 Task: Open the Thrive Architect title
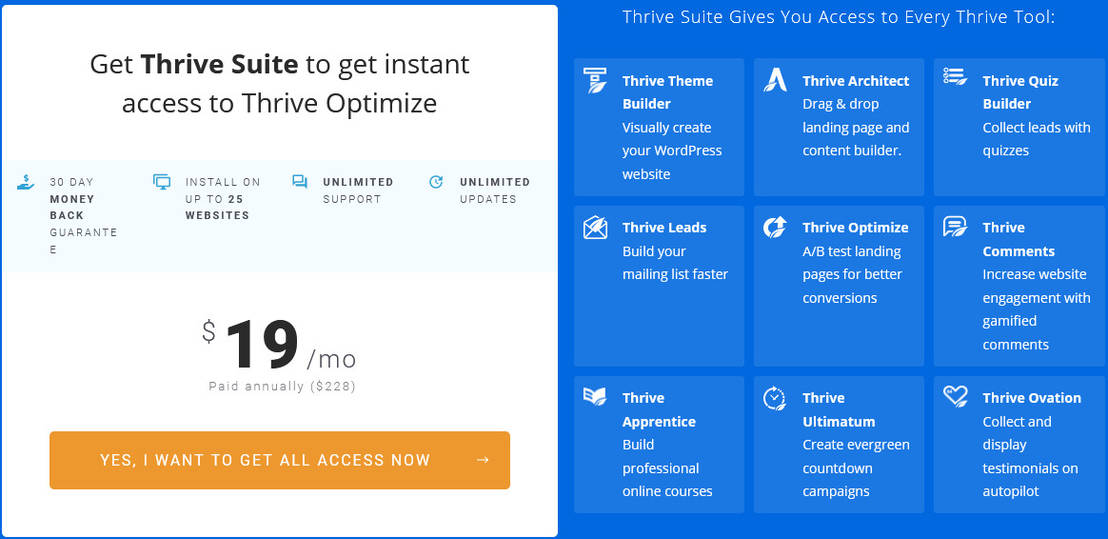pyautogui.click(x=856, y=81)
